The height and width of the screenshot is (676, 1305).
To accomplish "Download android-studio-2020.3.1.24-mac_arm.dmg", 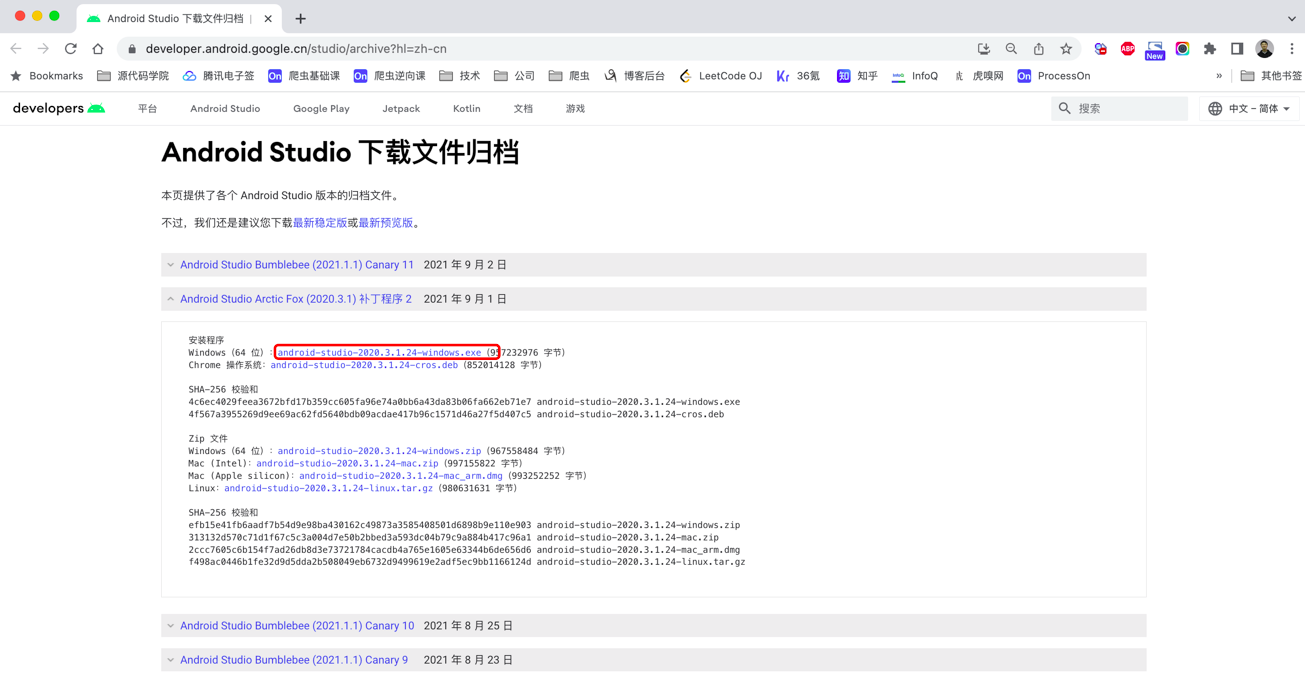I will click(401, 476).
